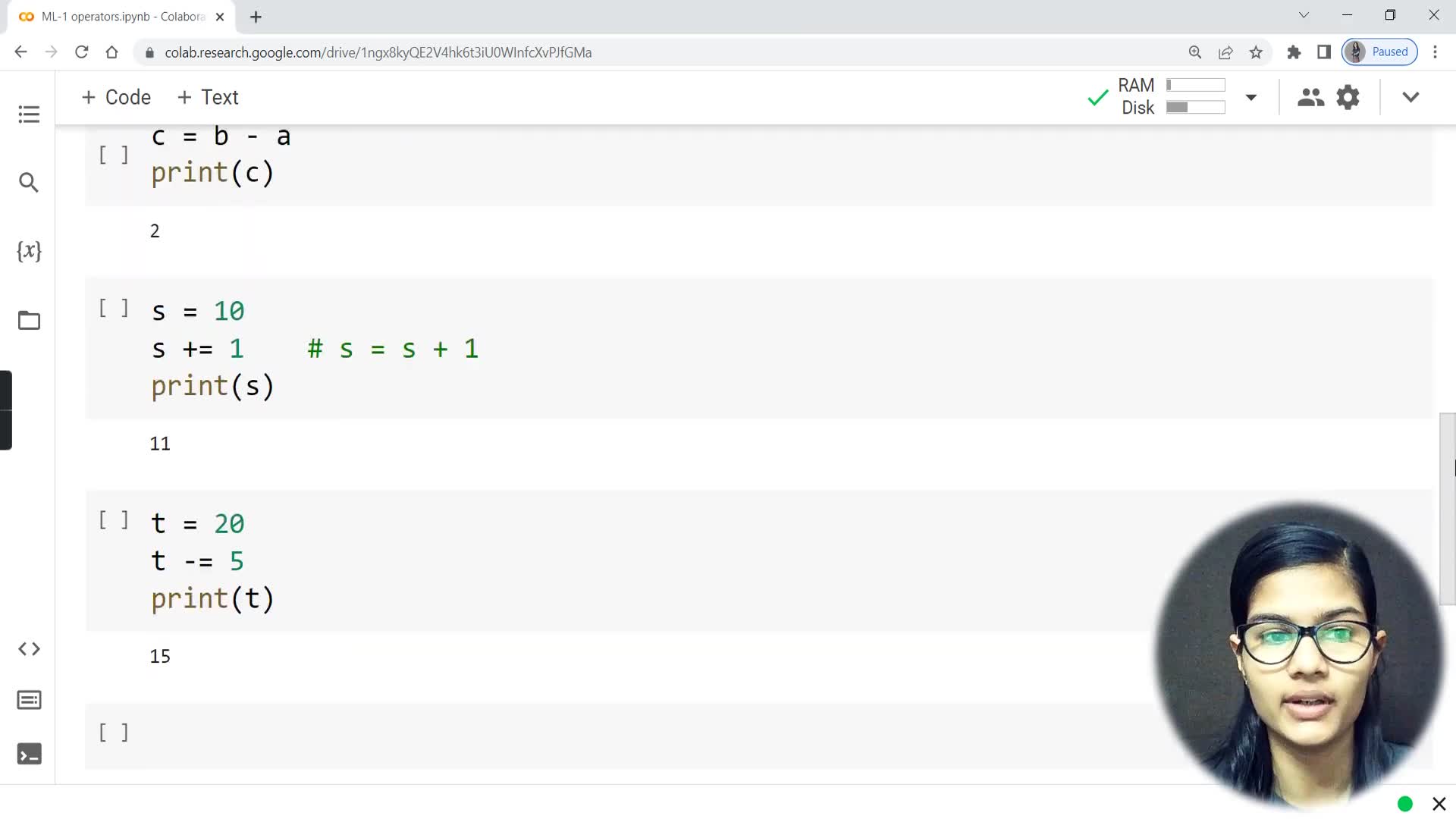Open the table of contents sidebar
Screen dimensions: 1456x819
(x=29, y=115)
